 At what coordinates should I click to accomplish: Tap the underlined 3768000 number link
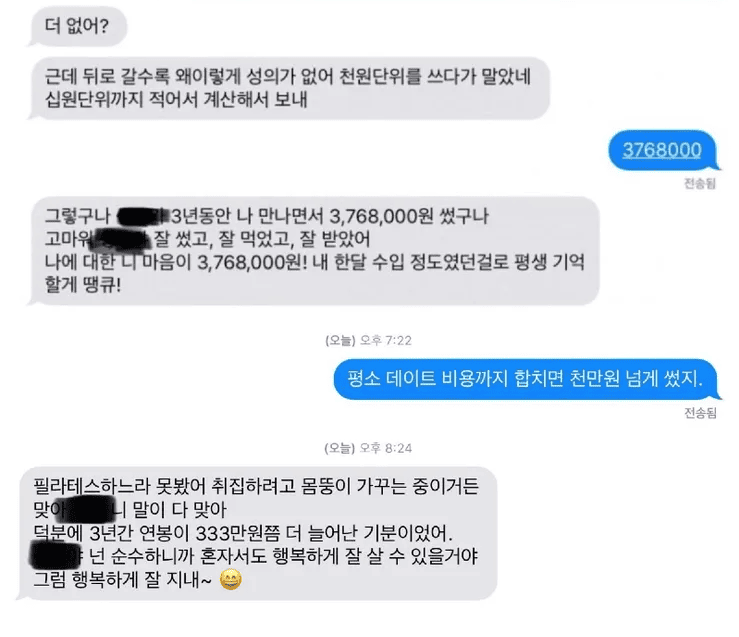(662, 150)
